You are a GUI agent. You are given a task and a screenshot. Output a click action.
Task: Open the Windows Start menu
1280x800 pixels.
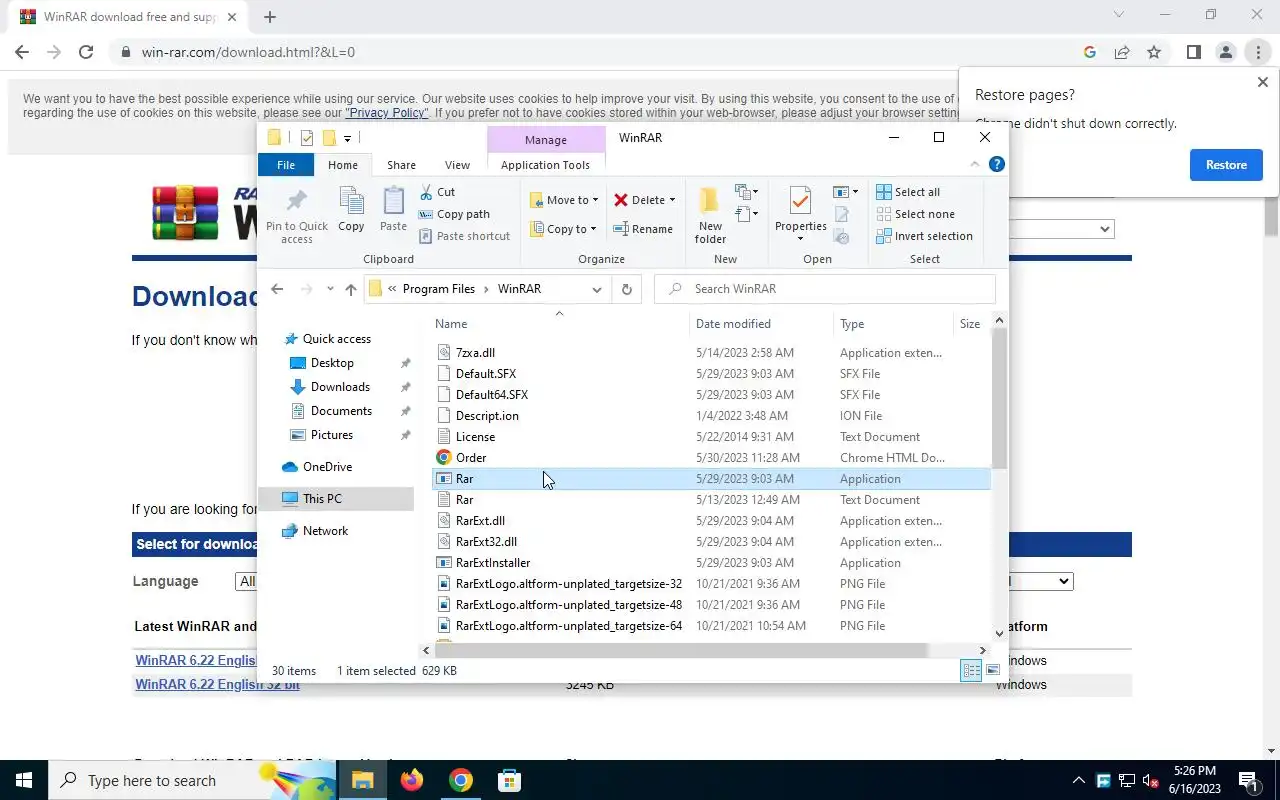(24, 780)
